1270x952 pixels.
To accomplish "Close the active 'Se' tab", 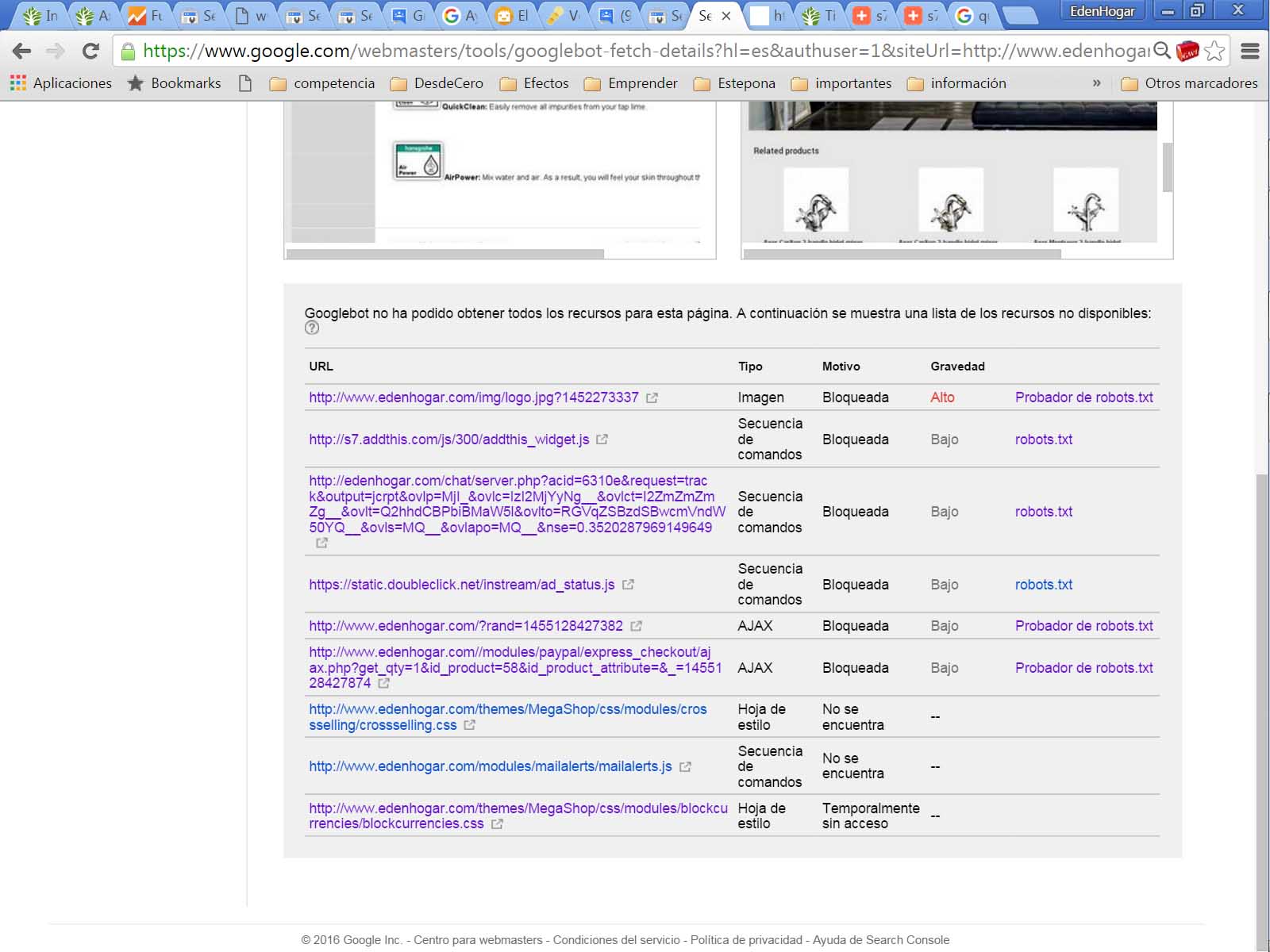I will tap(725, 16).
